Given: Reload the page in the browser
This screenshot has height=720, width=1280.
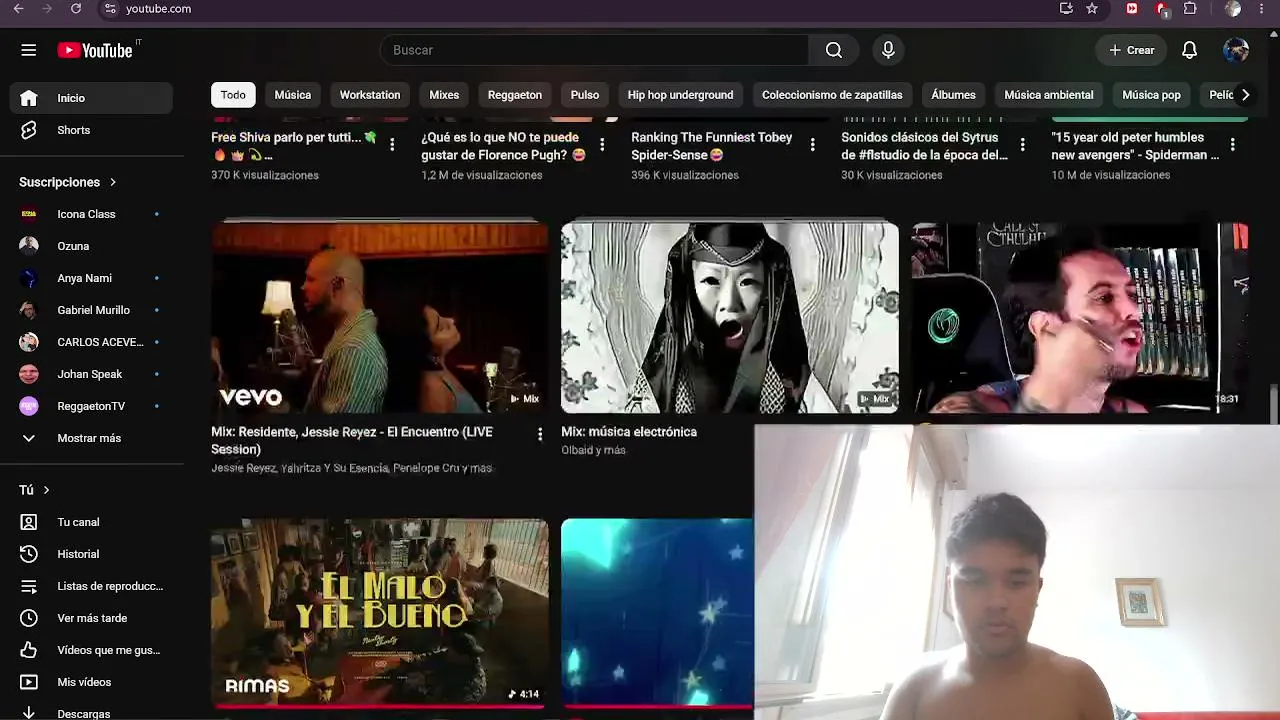Looking at the screenshot, I should (x=76, y=9).
